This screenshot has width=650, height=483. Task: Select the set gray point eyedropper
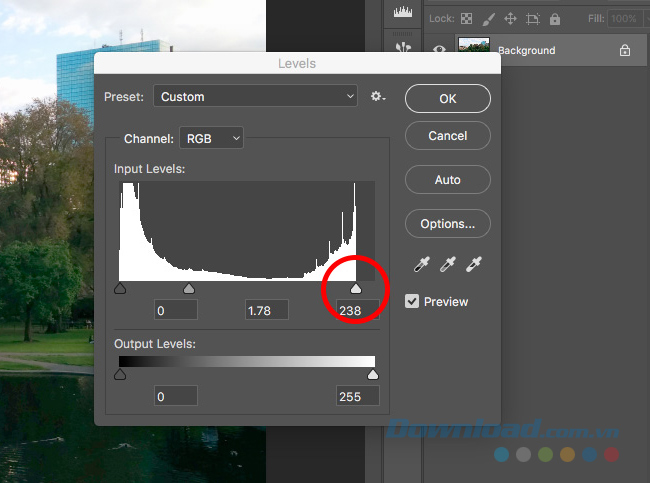point(448,264)
